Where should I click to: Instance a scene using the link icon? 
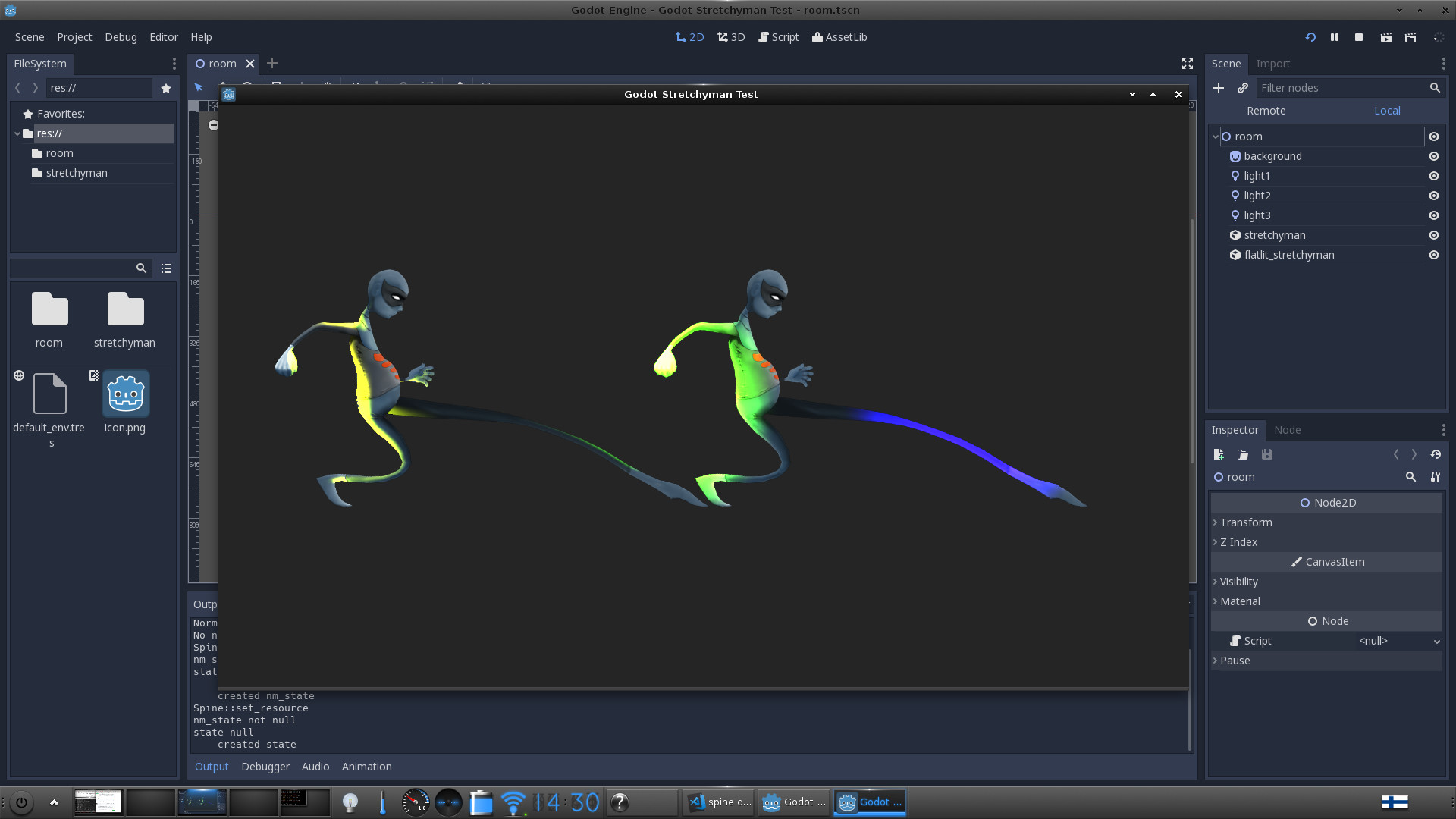1243,88
